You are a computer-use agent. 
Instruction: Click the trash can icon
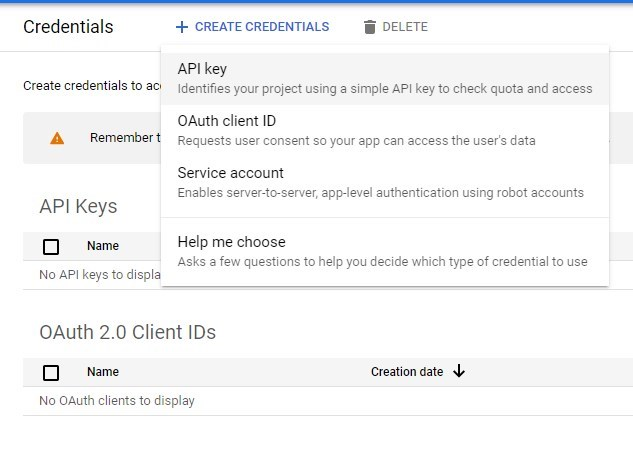pos(370,27)
